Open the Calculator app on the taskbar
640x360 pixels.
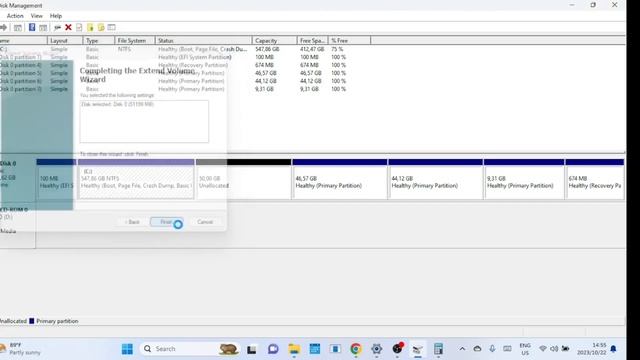[438, 349]
